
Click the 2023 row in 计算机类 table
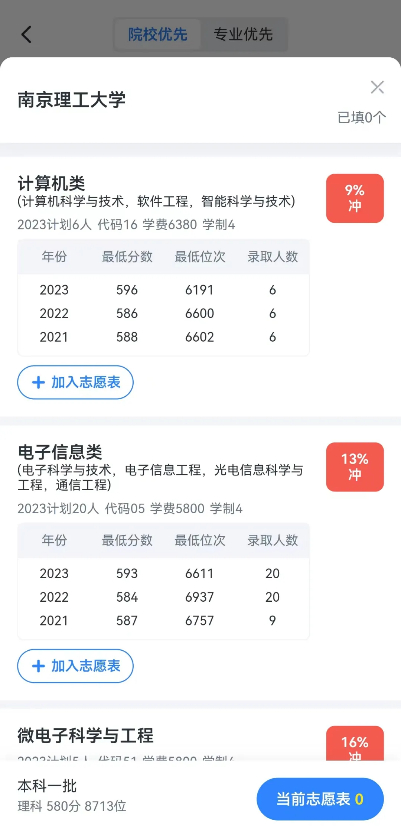[163, 290]
